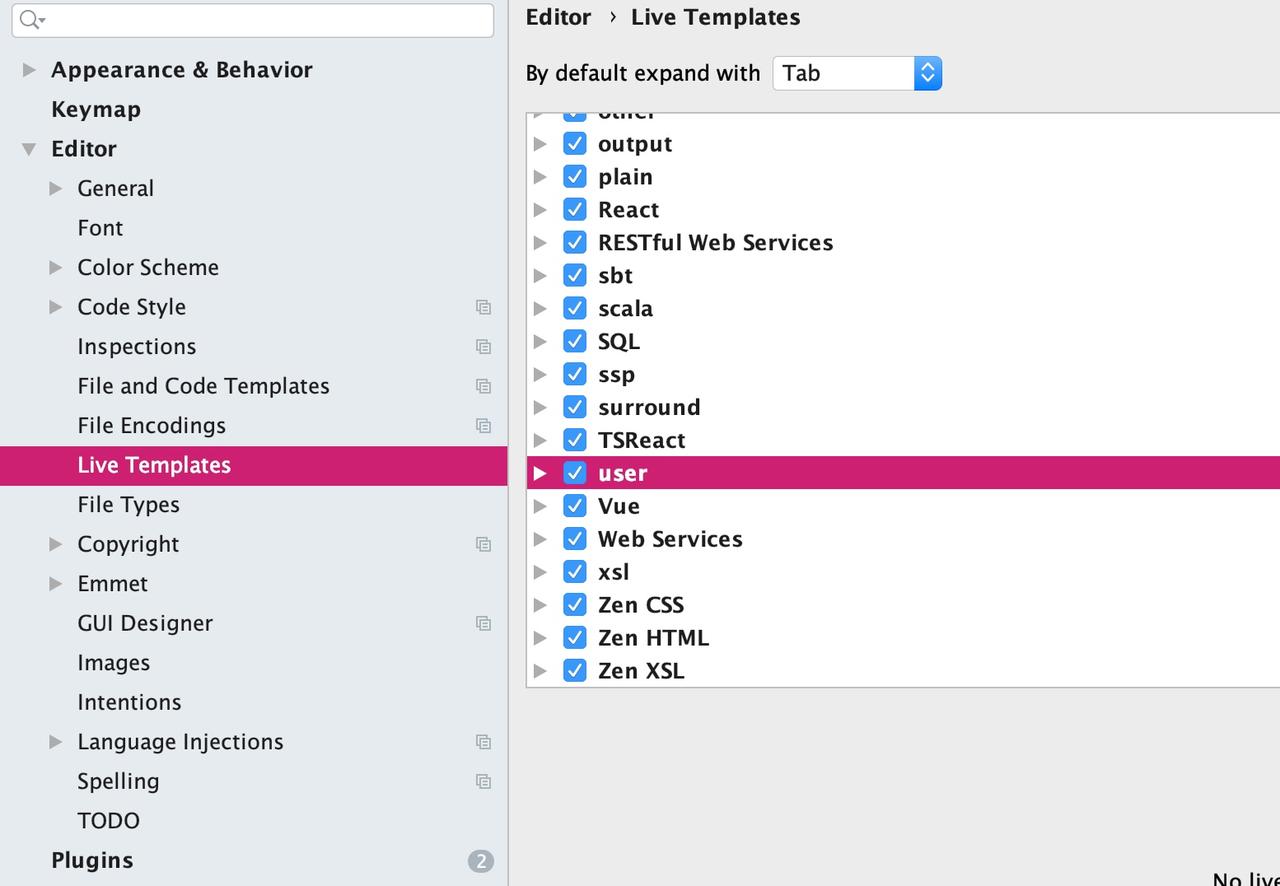Select File Types in the sidebar

pos(128,505)
